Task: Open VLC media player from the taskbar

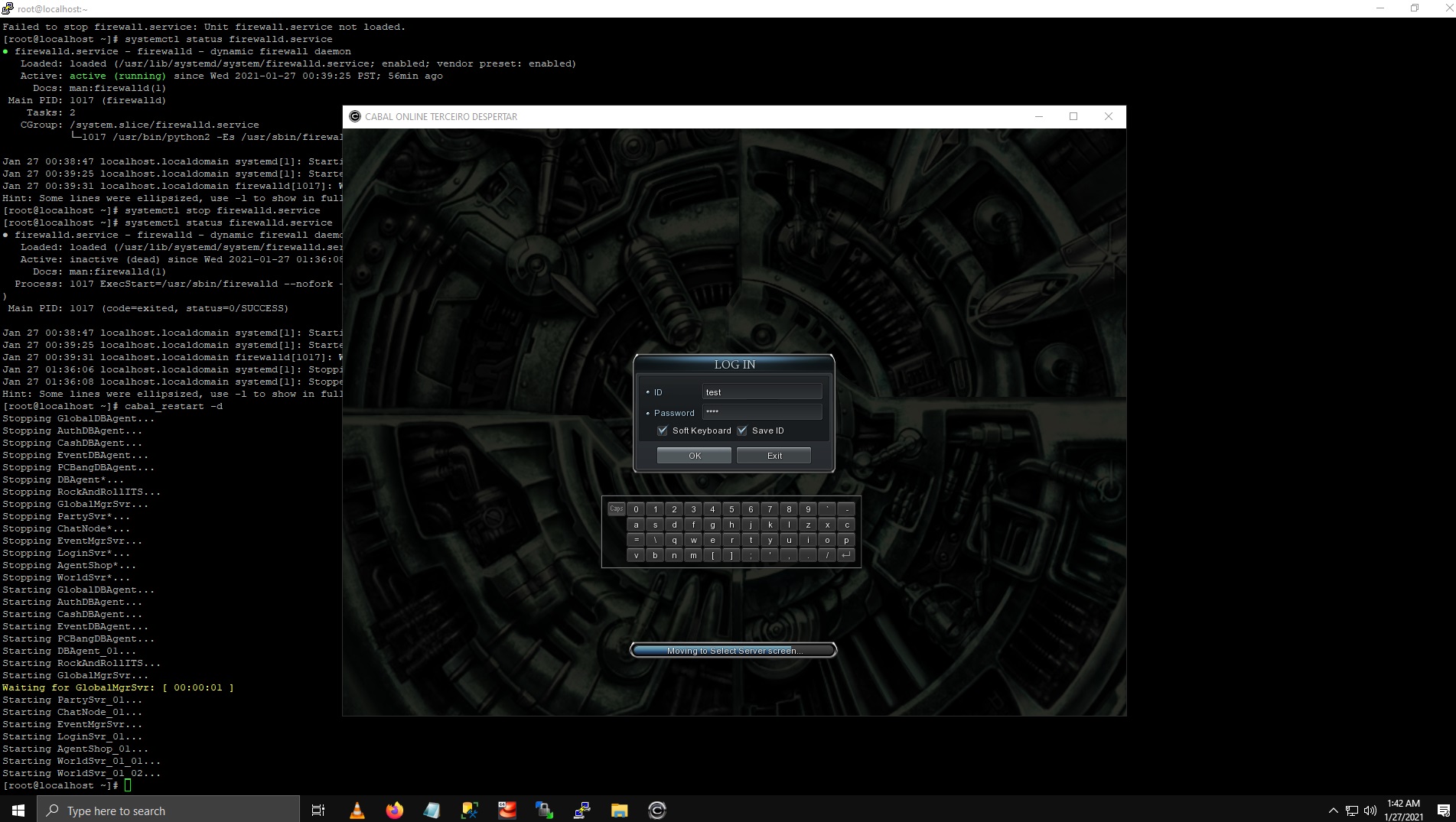Action: [357, 811]
